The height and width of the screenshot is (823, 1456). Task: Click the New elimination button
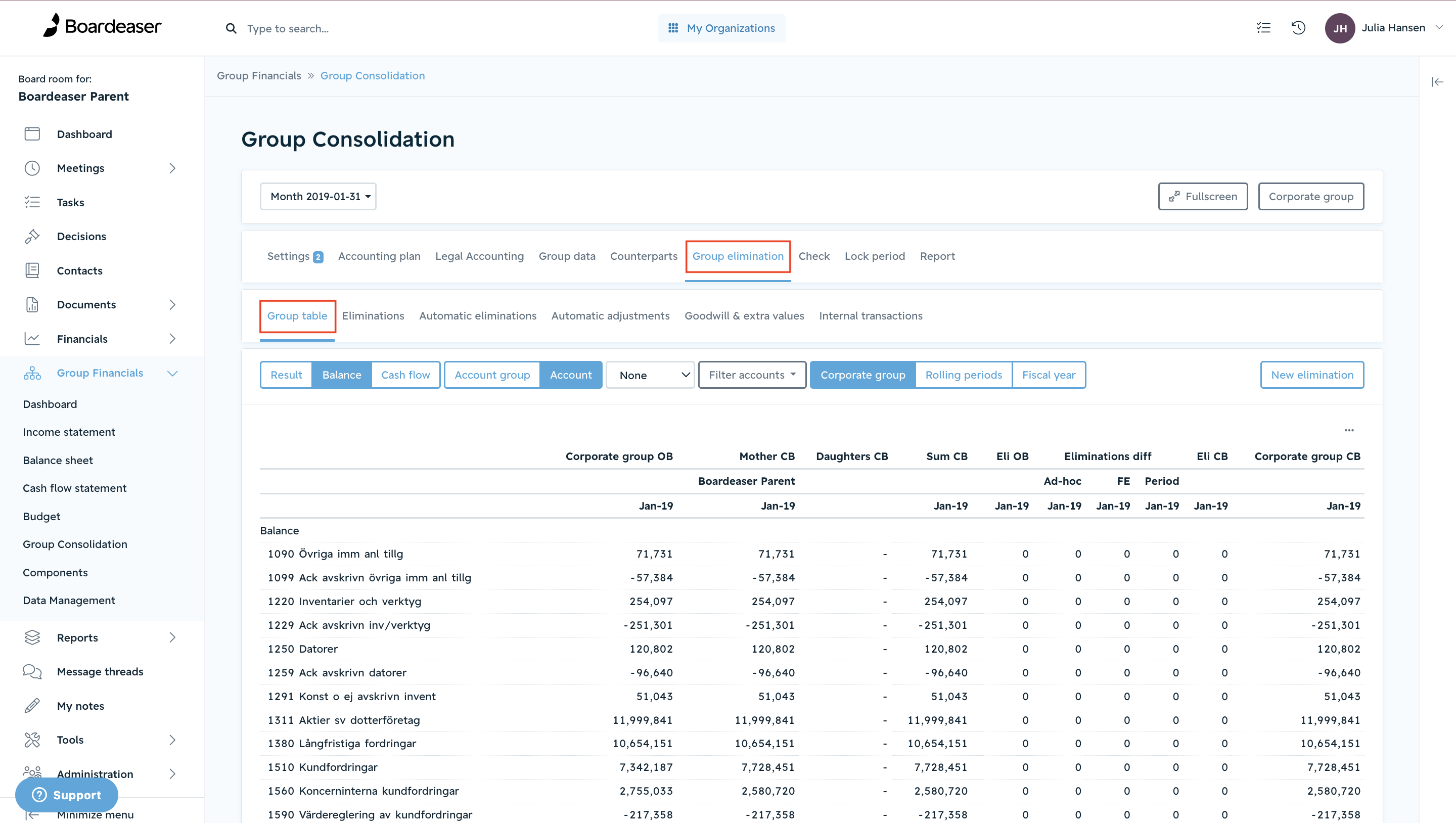coord(1312,375)
